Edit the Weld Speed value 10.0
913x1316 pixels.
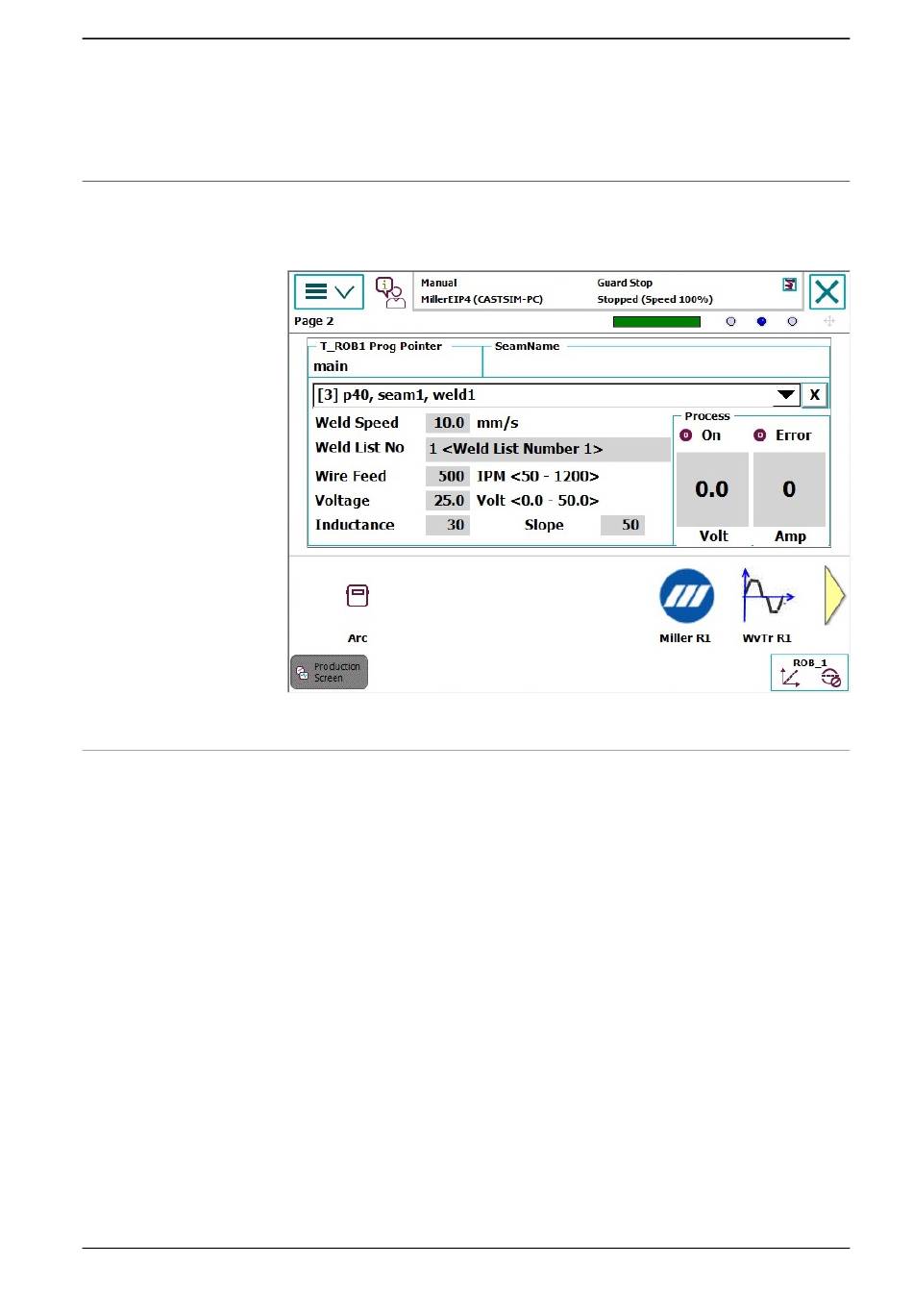(448, 423)
